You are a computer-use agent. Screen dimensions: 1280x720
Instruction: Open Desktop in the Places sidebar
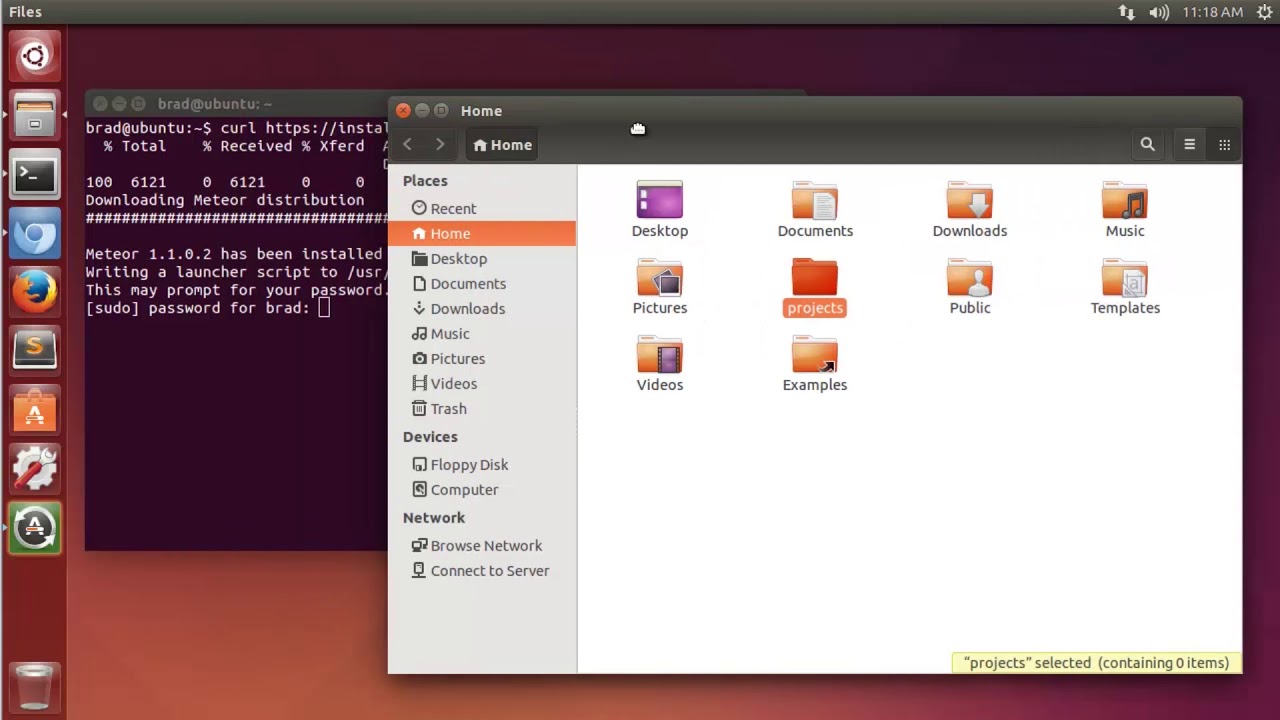click(x=482, y=258)
